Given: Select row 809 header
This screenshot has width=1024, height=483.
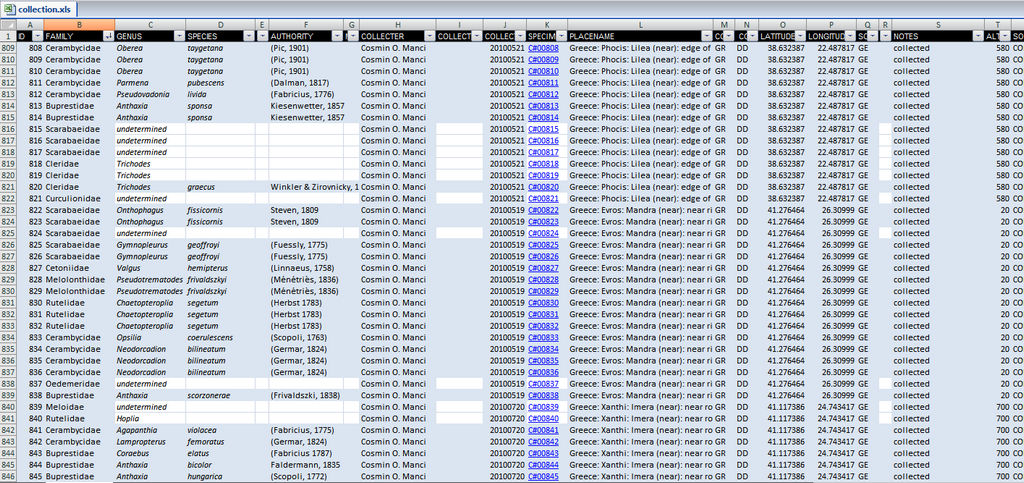Looking at the screenshot, I should [8, 47].
